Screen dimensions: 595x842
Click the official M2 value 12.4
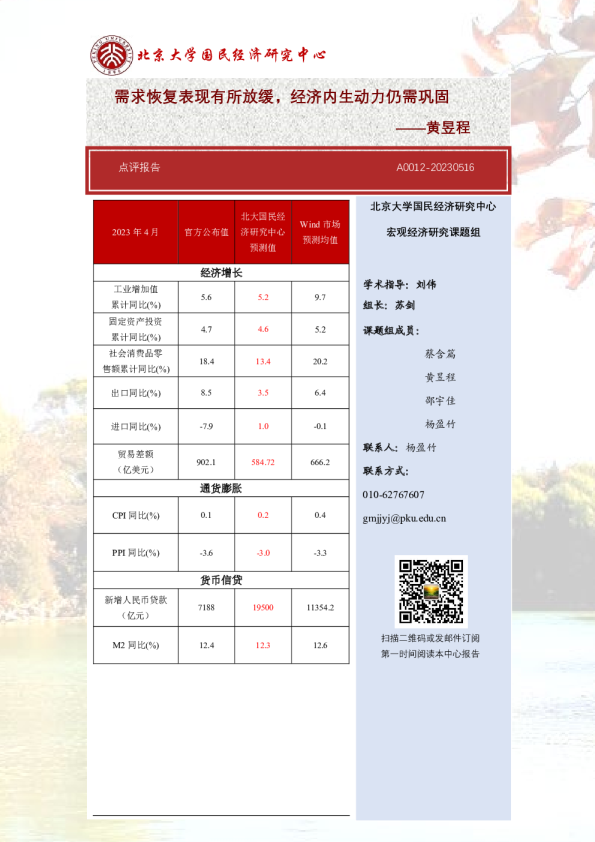coord(206,645)
